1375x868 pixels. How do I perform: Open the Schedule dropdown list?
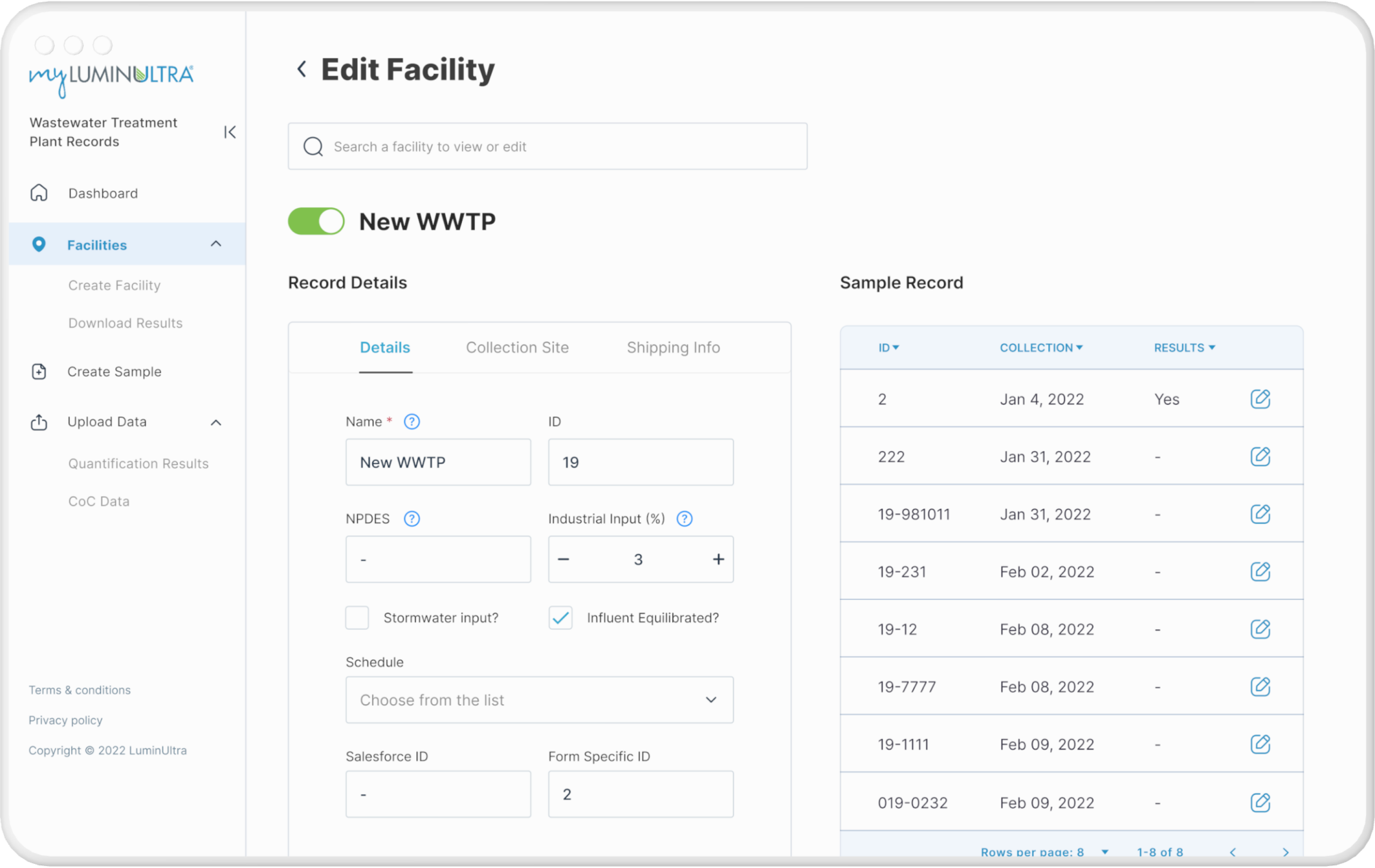pos(539,700)
